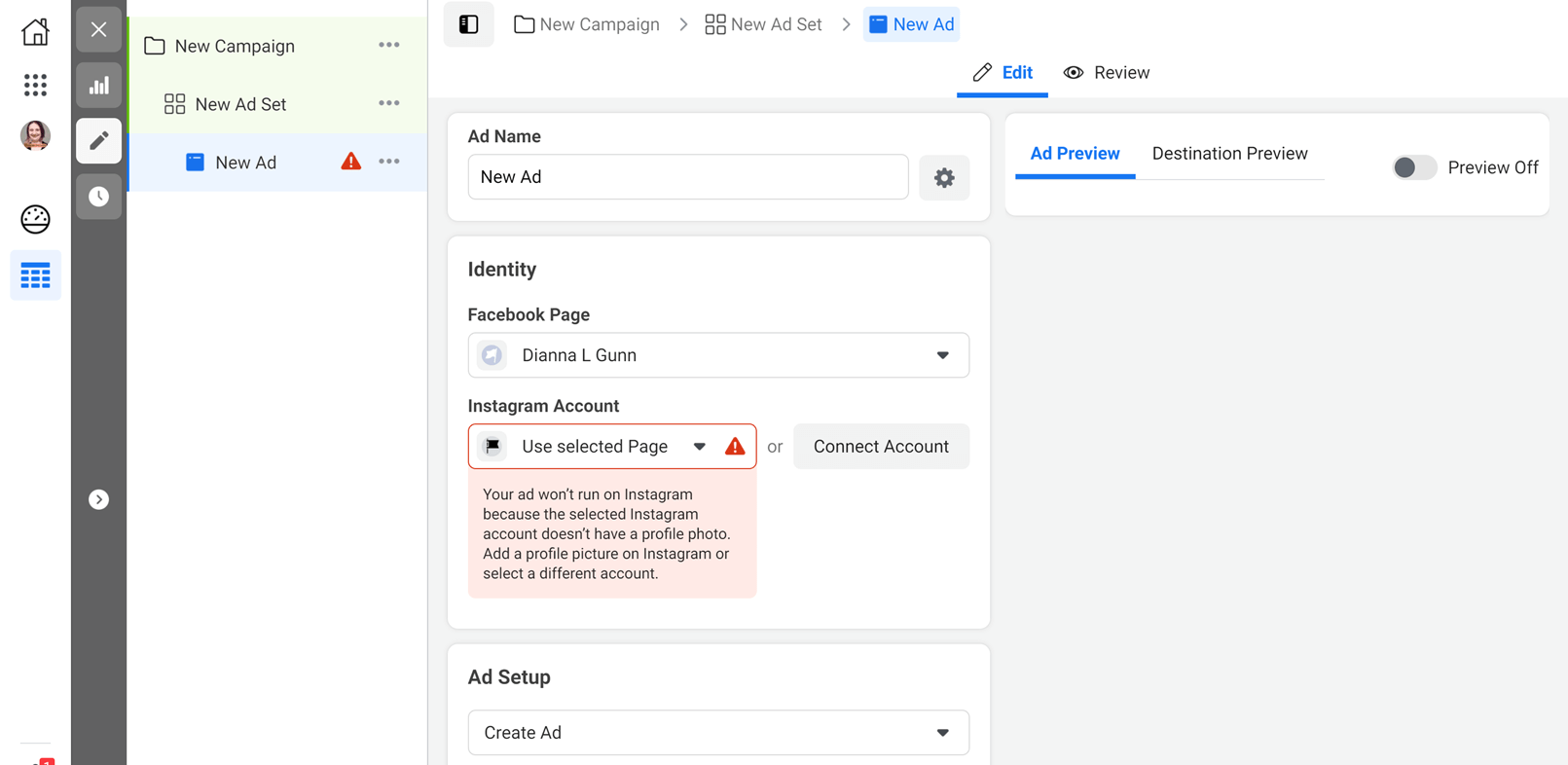Click the Ad Name text field
This screenshot has height=765, width=1568.
pos(687,177)
